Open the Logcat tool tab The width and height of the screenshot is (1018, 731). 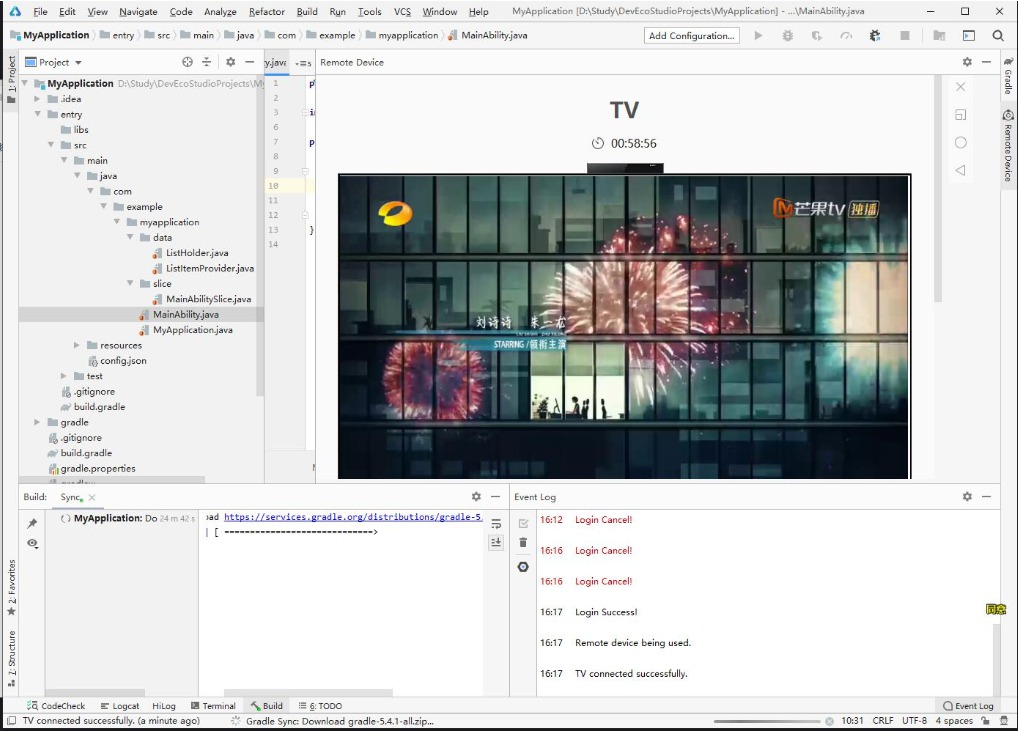(120, 706)
